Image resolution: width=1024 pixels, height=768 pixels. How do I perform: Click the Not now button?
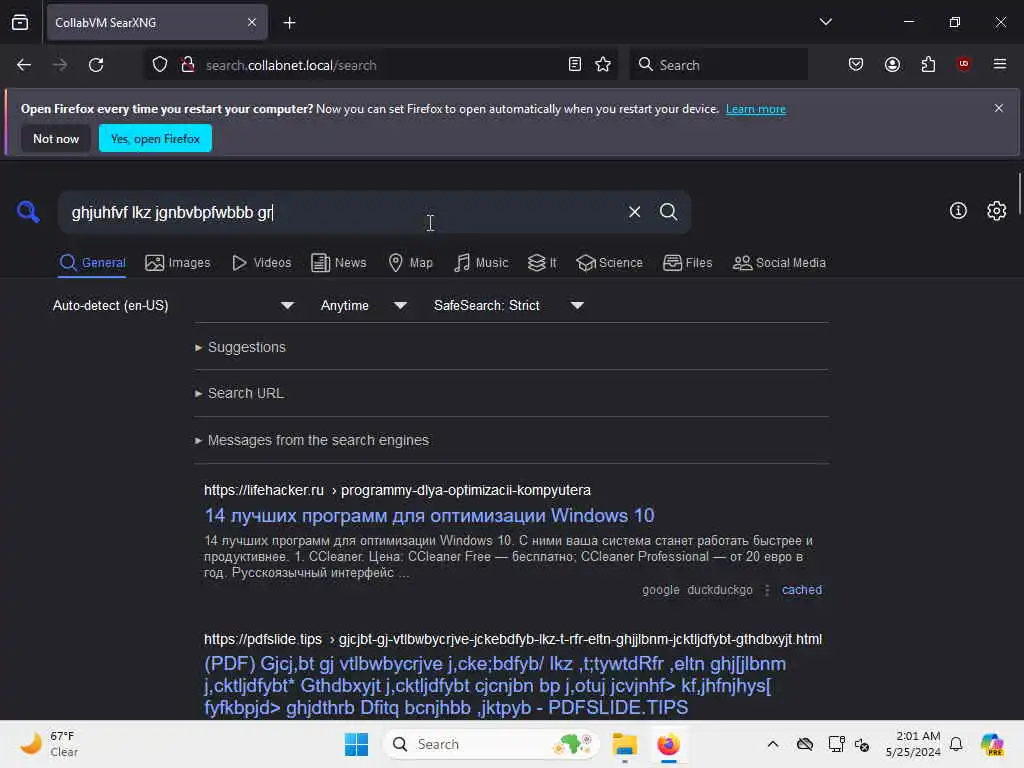pyautogui.click(x=56, y=138)
